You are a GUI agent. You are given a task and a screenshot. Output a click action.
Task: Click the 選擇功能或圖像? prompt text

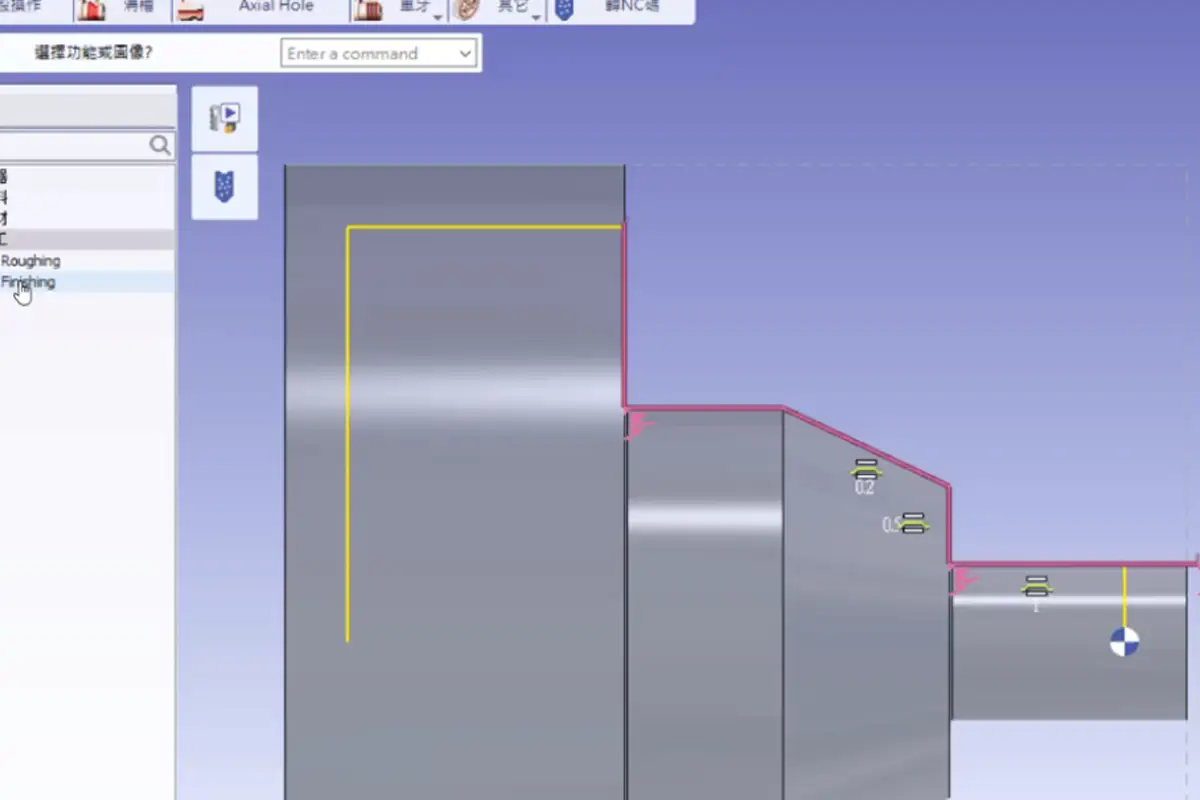tap(93, 53)
